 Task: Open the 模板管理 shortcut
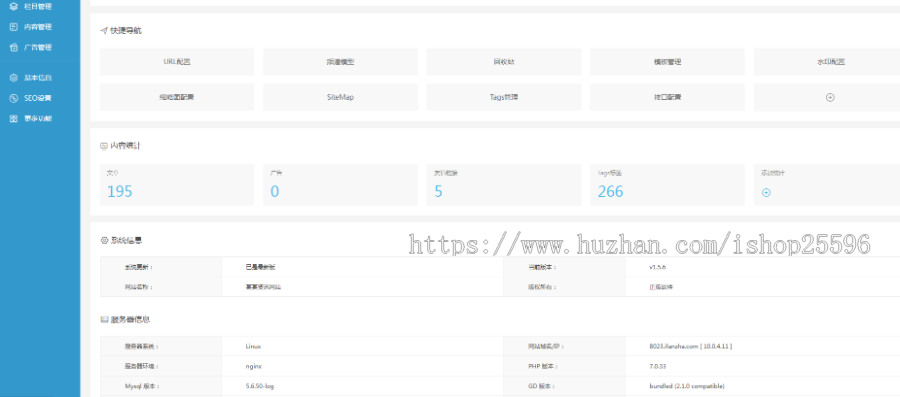coord(667,62)
